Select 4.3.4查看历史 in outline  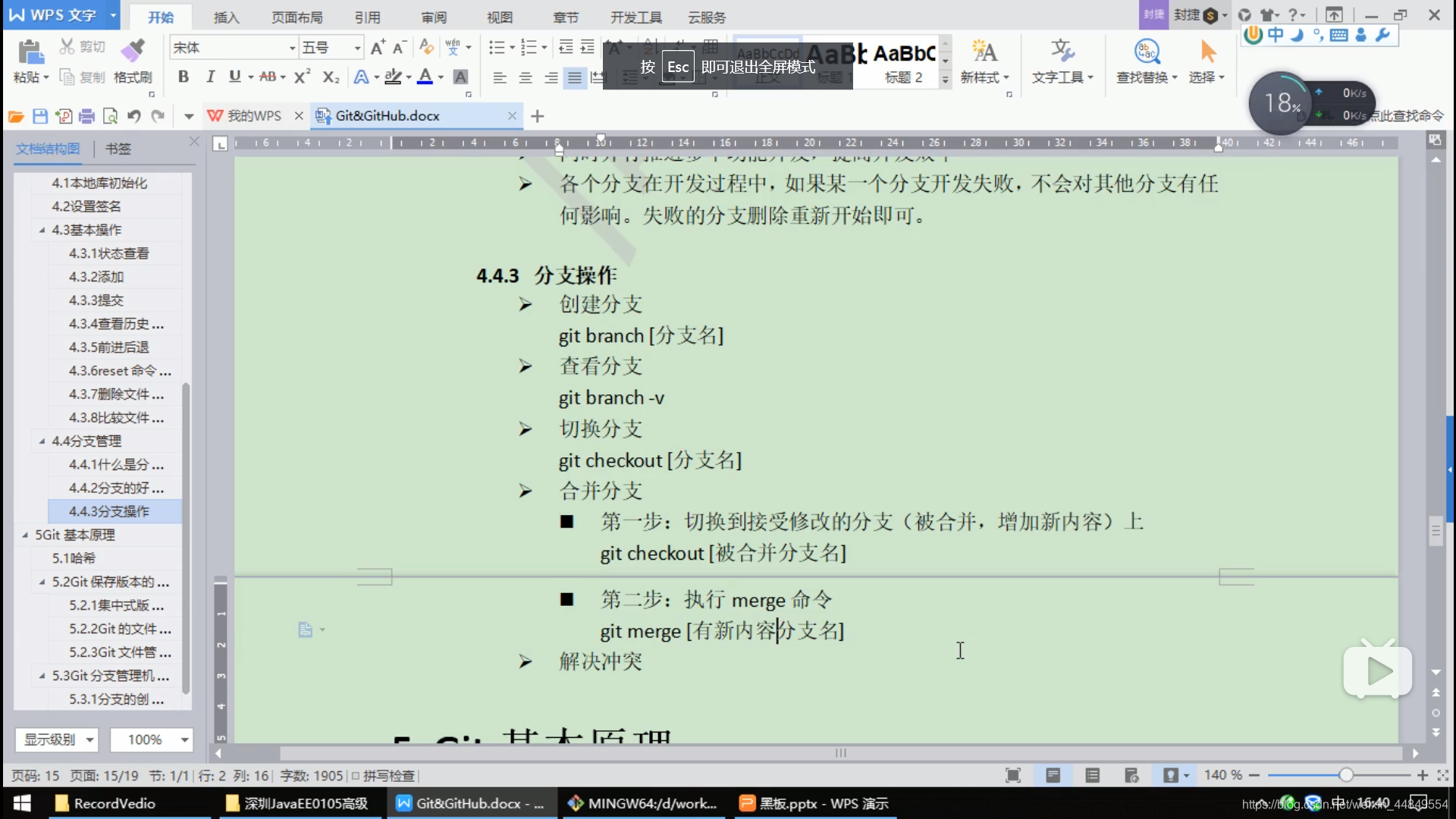click(116, 324)
